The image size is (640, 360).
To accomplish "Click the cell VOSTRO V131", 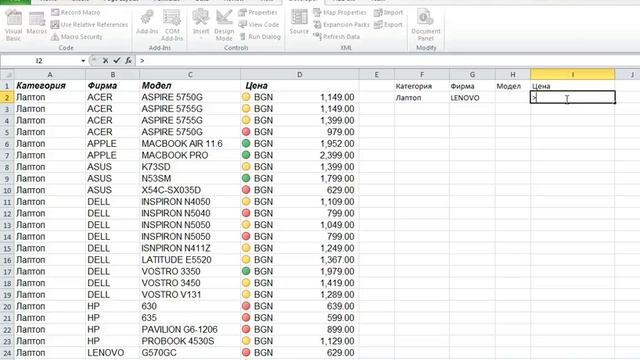I will (x=190, y=295).
